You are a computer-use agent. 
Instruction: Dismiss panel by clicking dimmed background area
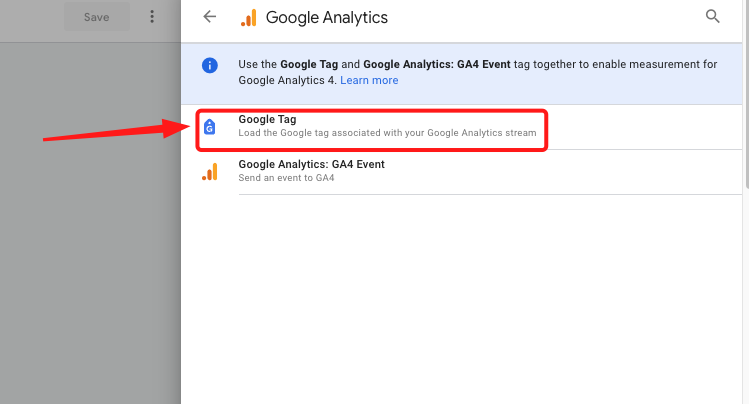(90, 239)
